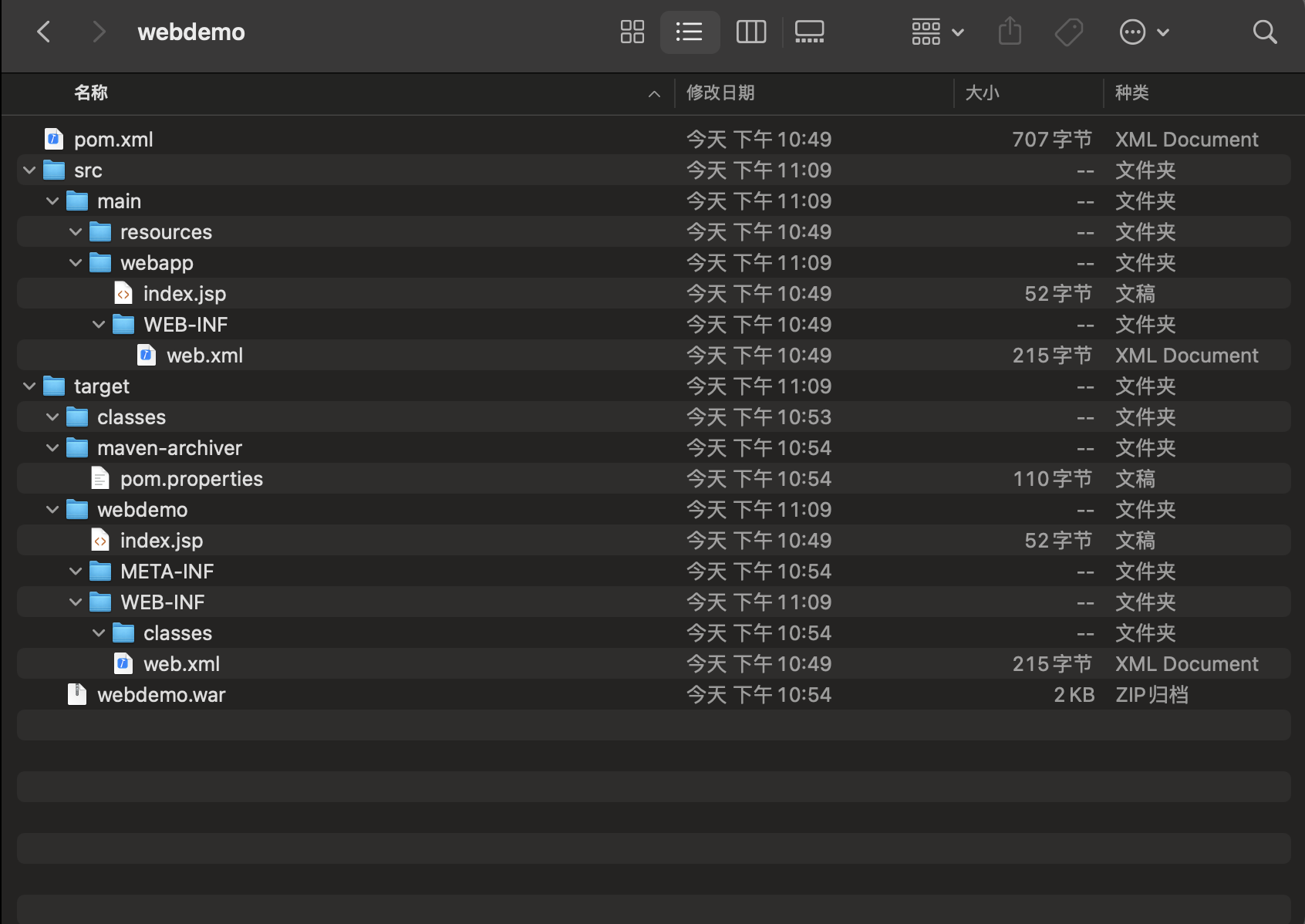Select the index.jsp icon under target webdemo
Viewport: 1305px width, 924px height.
click(100, 540)
